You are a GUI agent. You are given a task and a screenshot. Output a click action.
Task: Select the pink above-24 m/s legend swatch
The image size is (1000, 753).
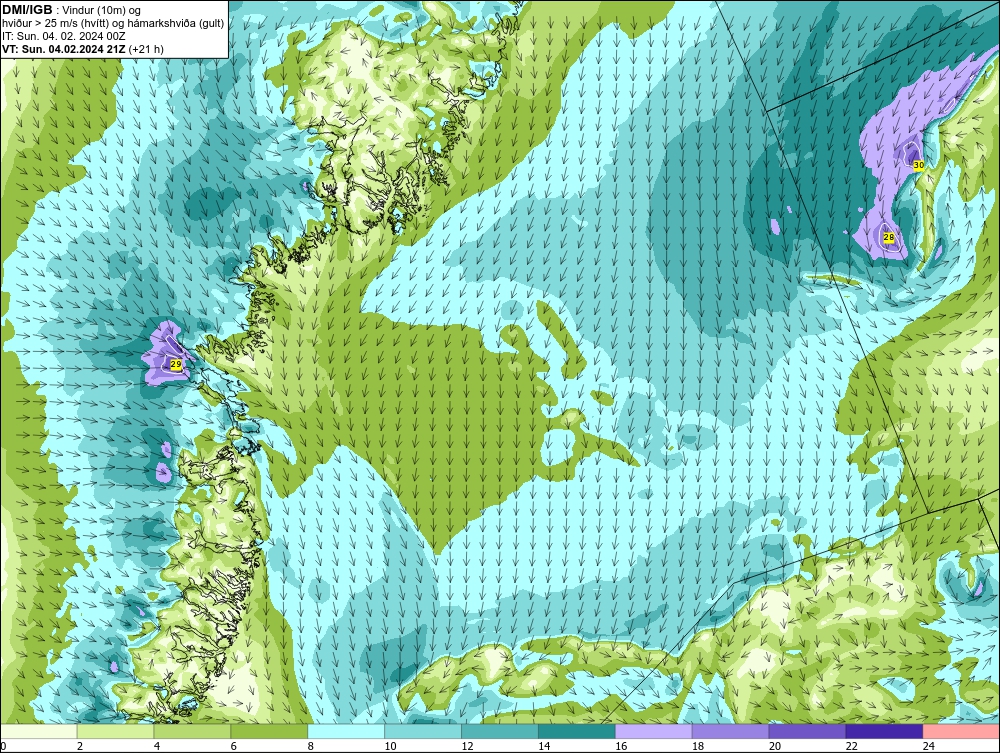pos(961,731)
